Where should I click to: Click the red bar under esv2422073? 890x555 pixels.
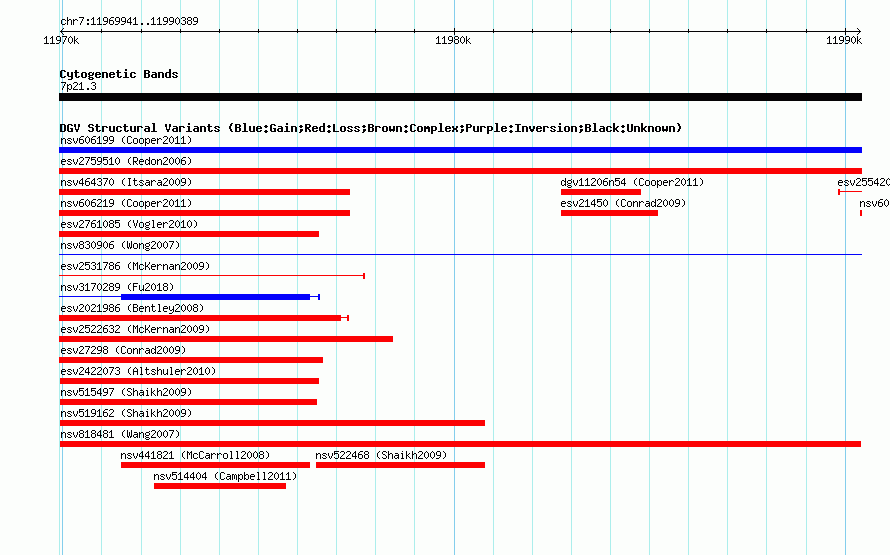coord(189,381)
